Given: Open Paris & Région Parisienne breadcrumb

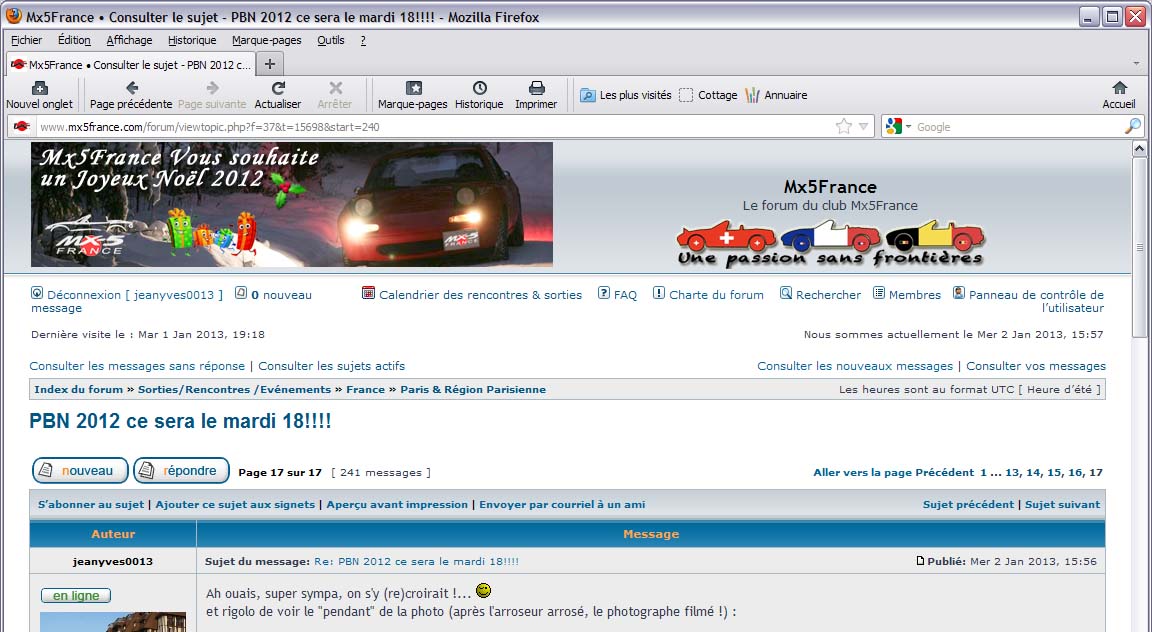Looking at the screenshot, I should pyautogui.click(x=473, y=389).
